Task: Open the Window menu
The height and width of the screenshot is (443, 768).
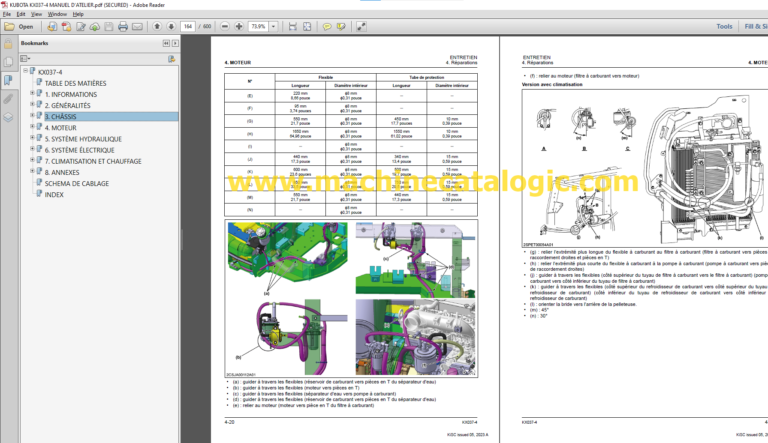Action: (x=57, y=14)
